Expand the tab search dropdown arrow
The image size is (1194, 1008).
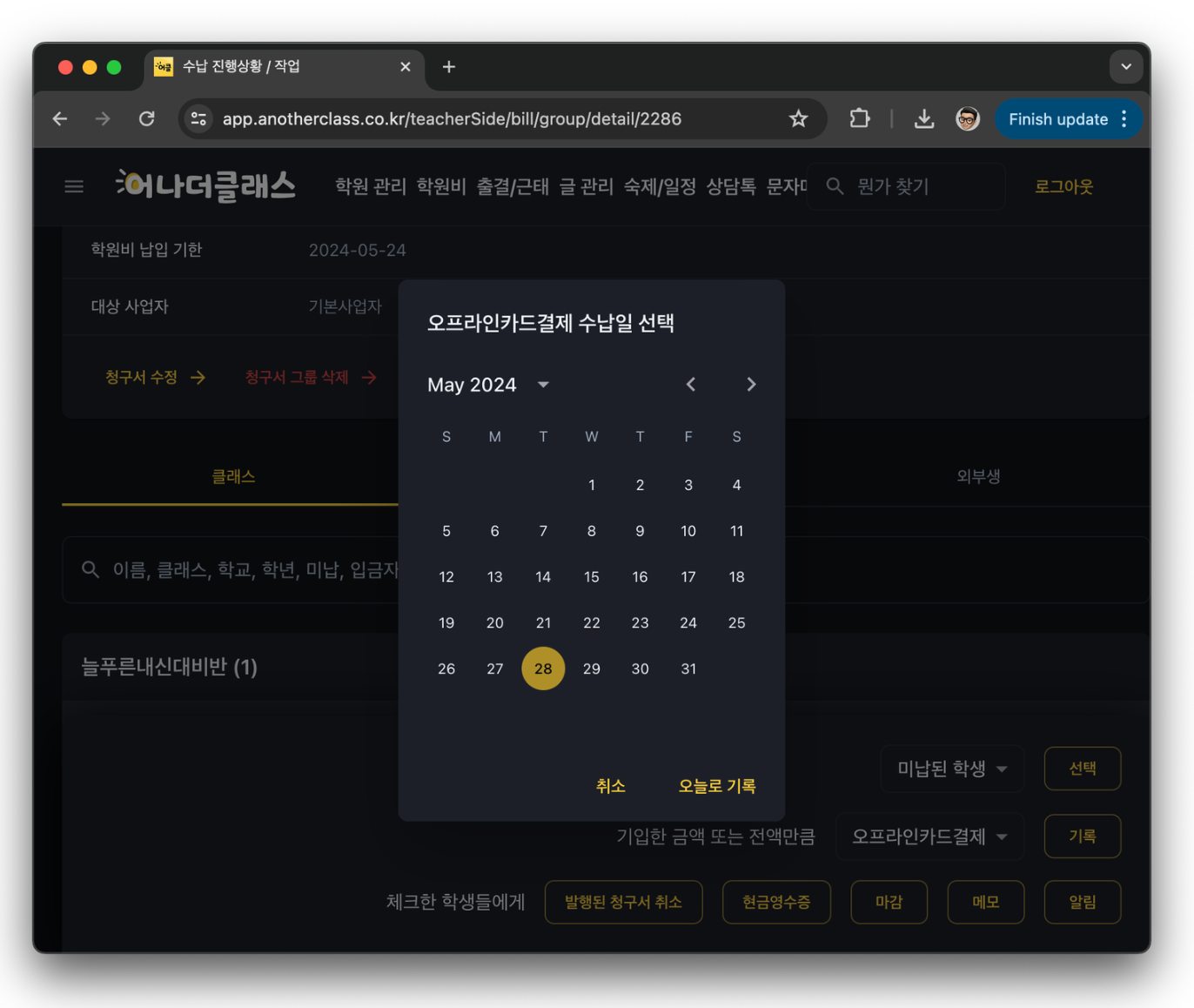click(1126, 67)
